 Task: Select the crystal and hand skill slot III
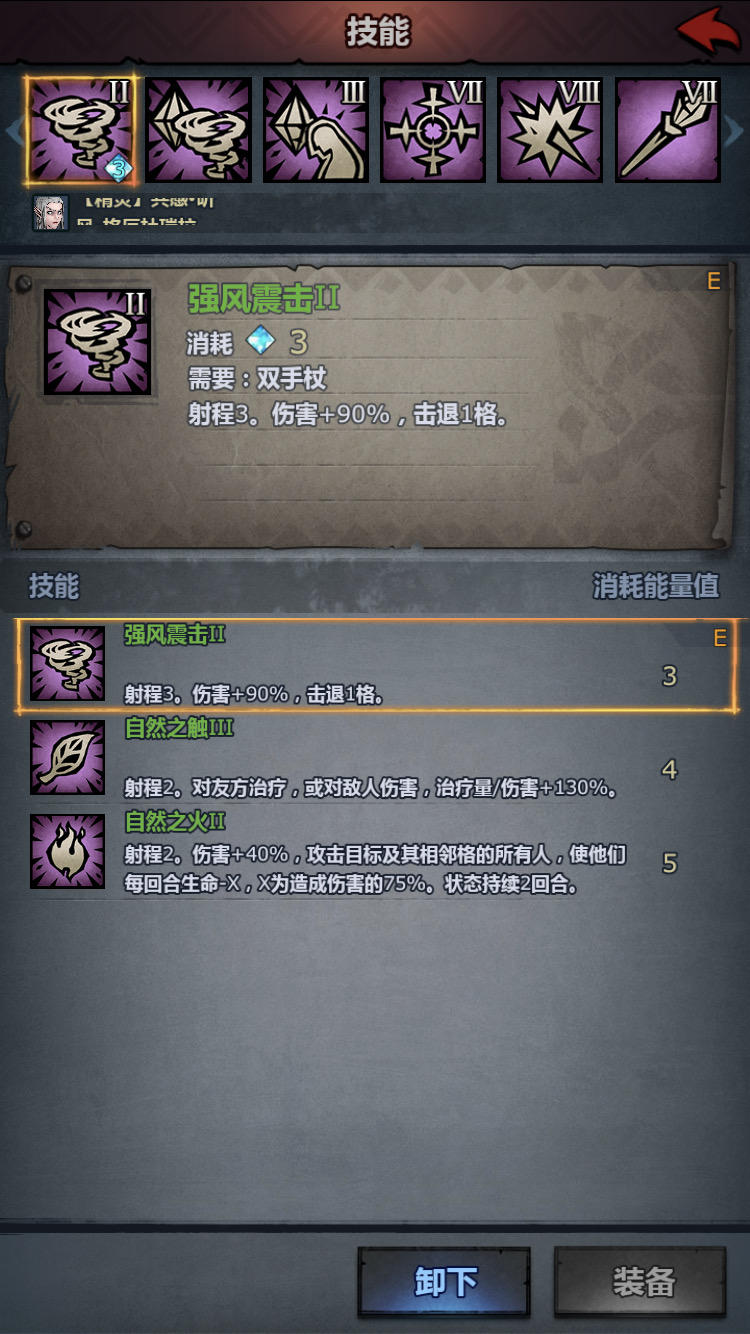(316, 130)
